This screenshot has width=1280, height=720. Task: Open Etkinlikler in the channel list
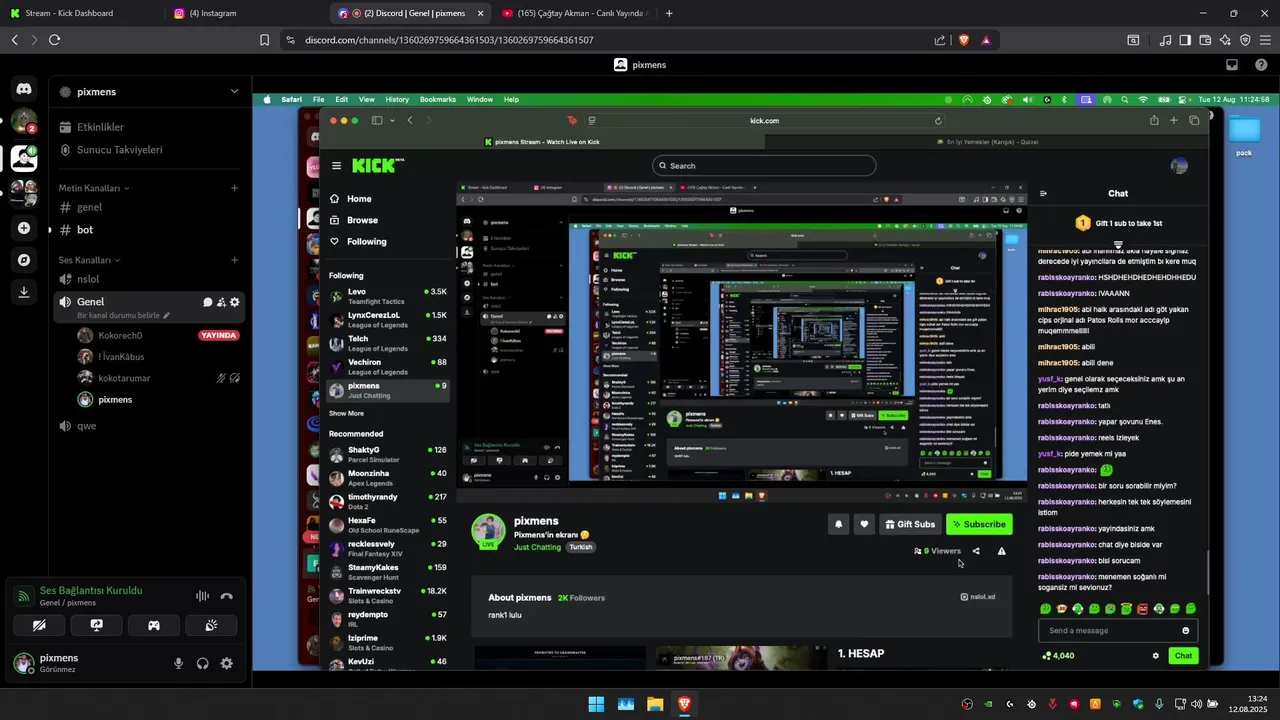[x=150, y=127]
